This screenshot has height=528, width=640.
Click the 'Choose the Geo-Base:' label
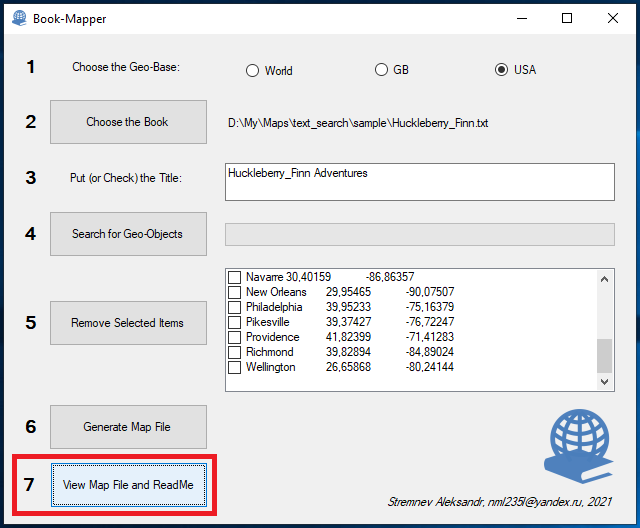point(126,67)
